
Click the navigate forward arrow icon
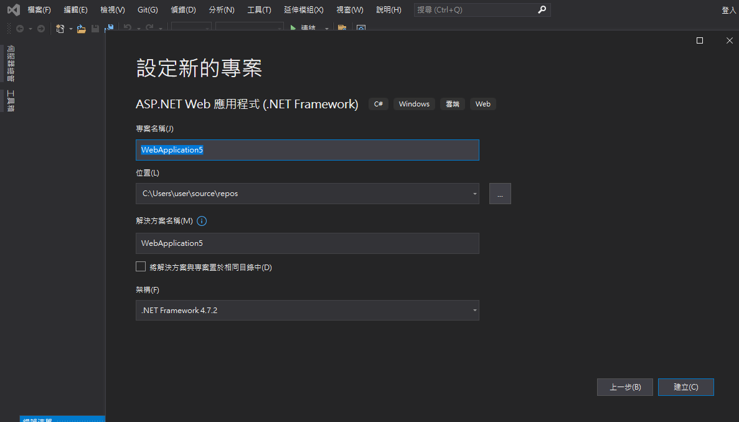click(x=41, y=29)
